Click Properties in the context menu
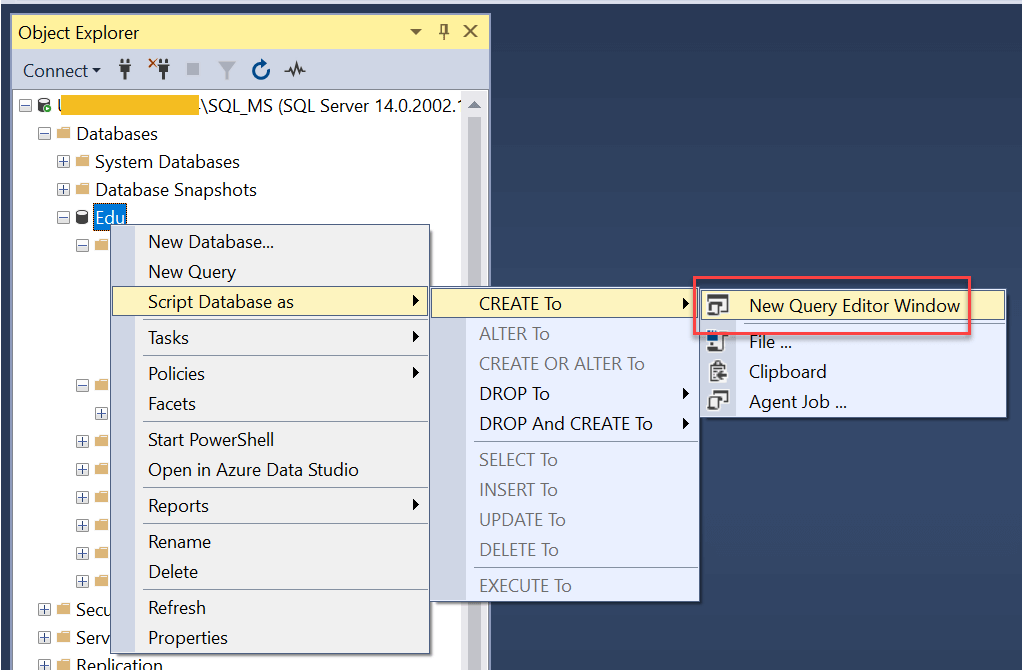The image size is (1022, 670). (188, 638)
